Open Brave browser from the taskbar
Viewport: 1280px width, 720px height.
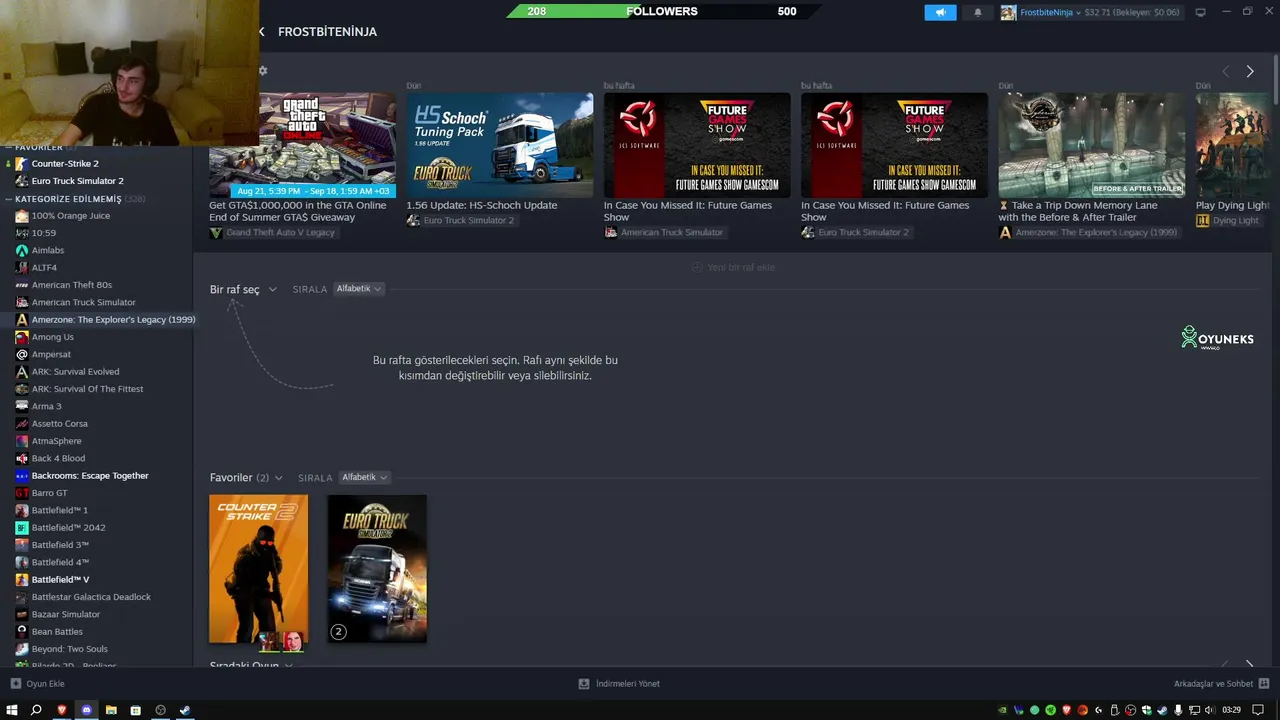tap(61, 710)
